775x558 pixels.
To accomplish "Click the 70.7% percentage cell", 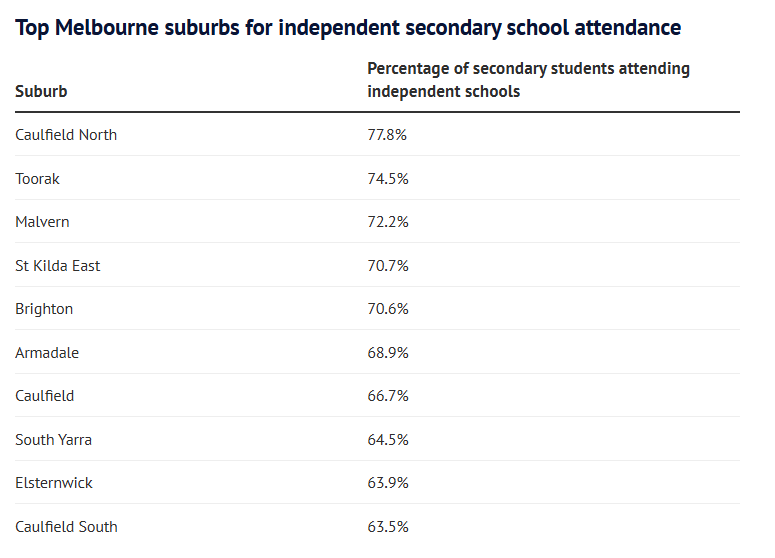I will click(x=388, y=265).
